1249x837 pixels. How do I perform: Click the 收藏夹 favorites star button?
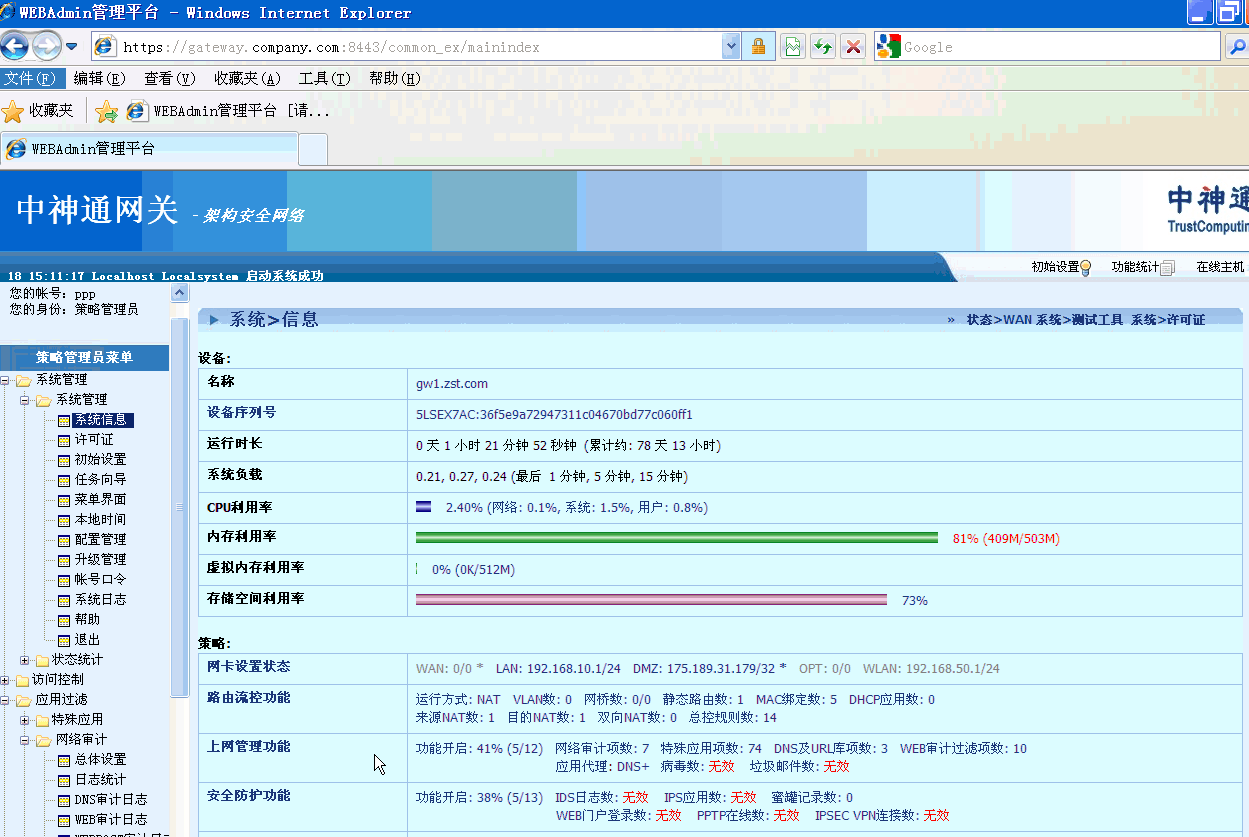point(38,111)
